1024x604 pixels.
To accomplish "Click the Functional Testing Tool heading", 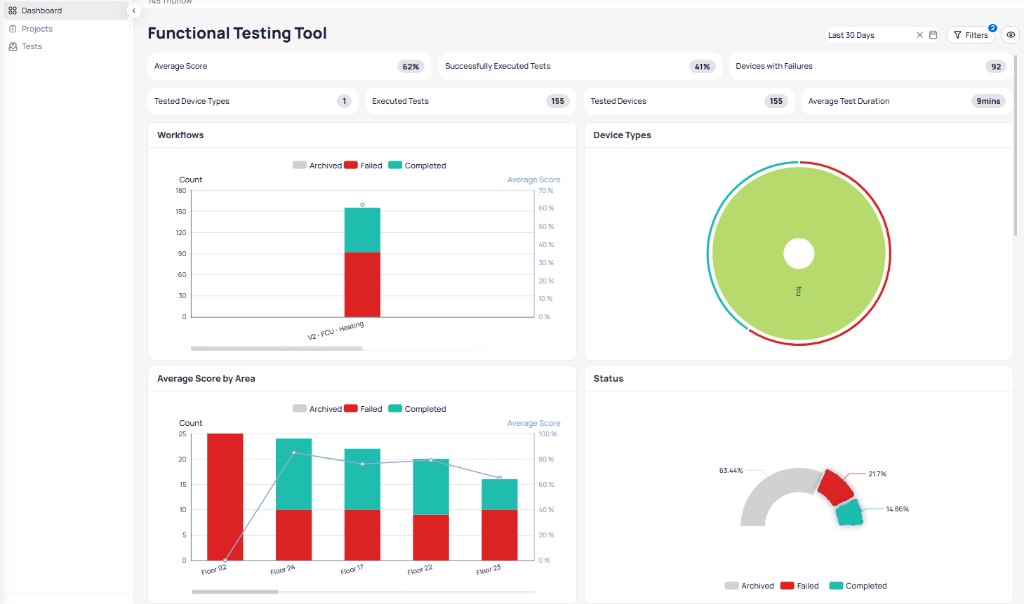I will coord(237,33).
